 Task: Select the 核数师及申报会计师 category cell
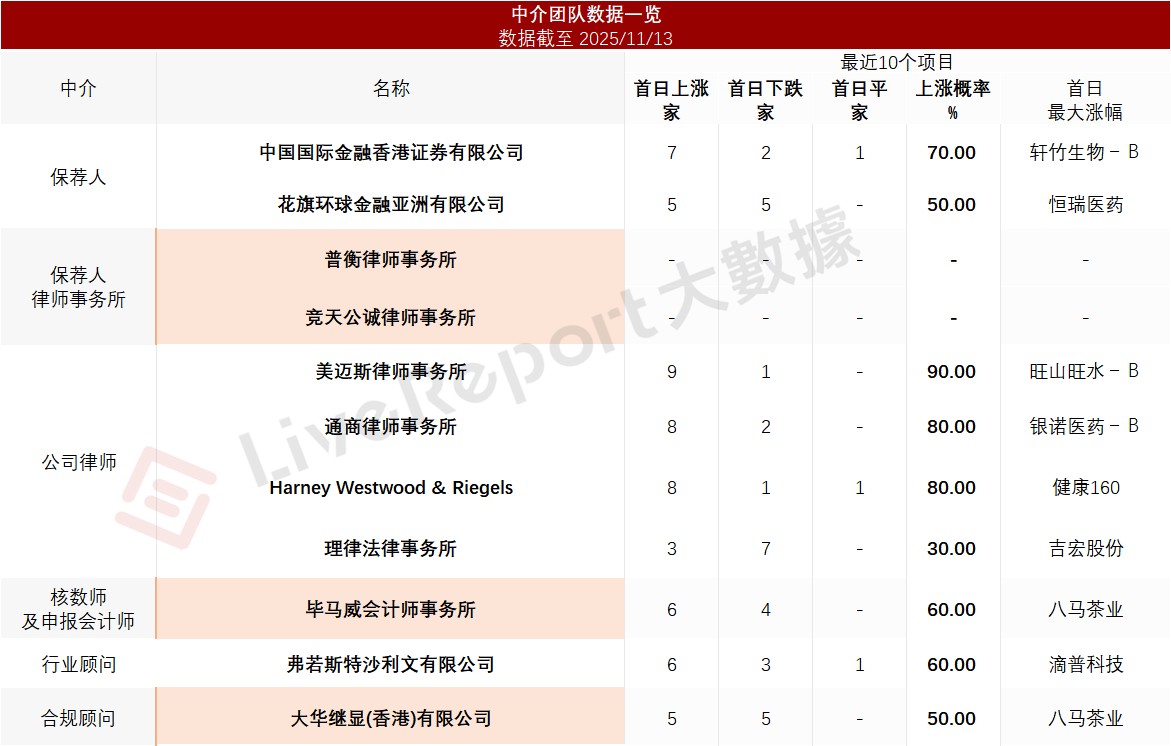coord(78,609)
